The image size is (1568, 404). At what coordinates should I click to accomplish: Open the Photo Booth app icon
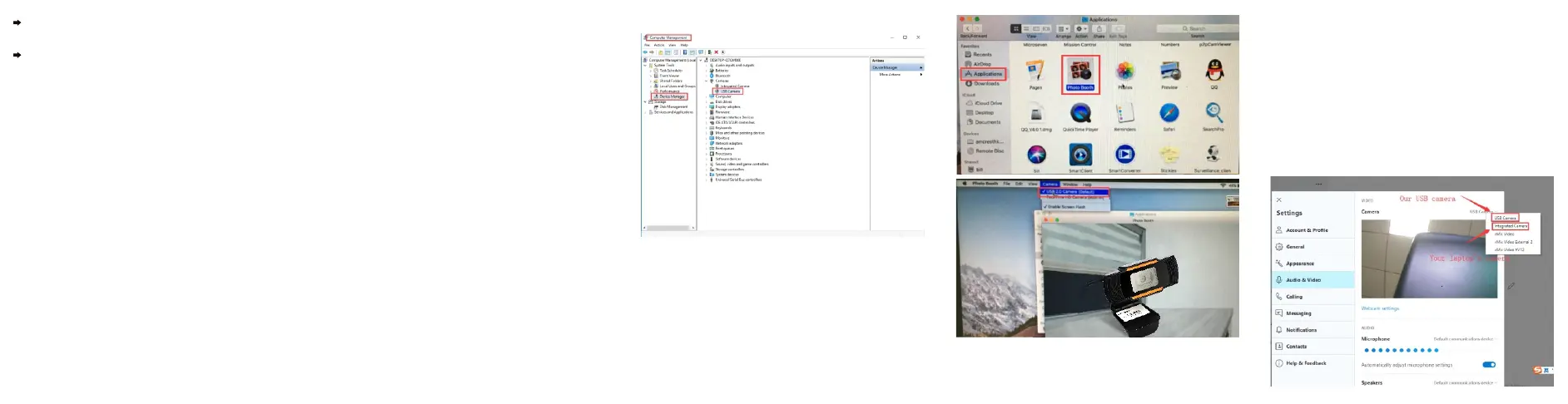1080,72
